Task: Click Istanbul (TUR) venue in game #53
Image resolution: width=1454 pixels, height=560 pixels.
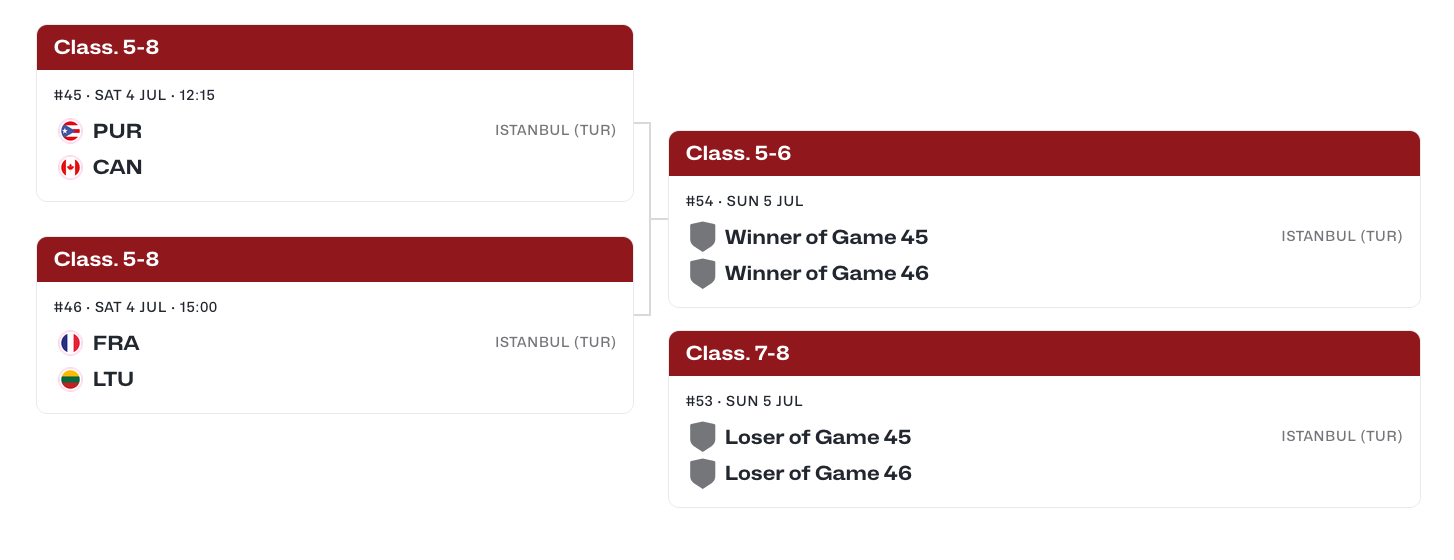Action: click(1342, 436)
